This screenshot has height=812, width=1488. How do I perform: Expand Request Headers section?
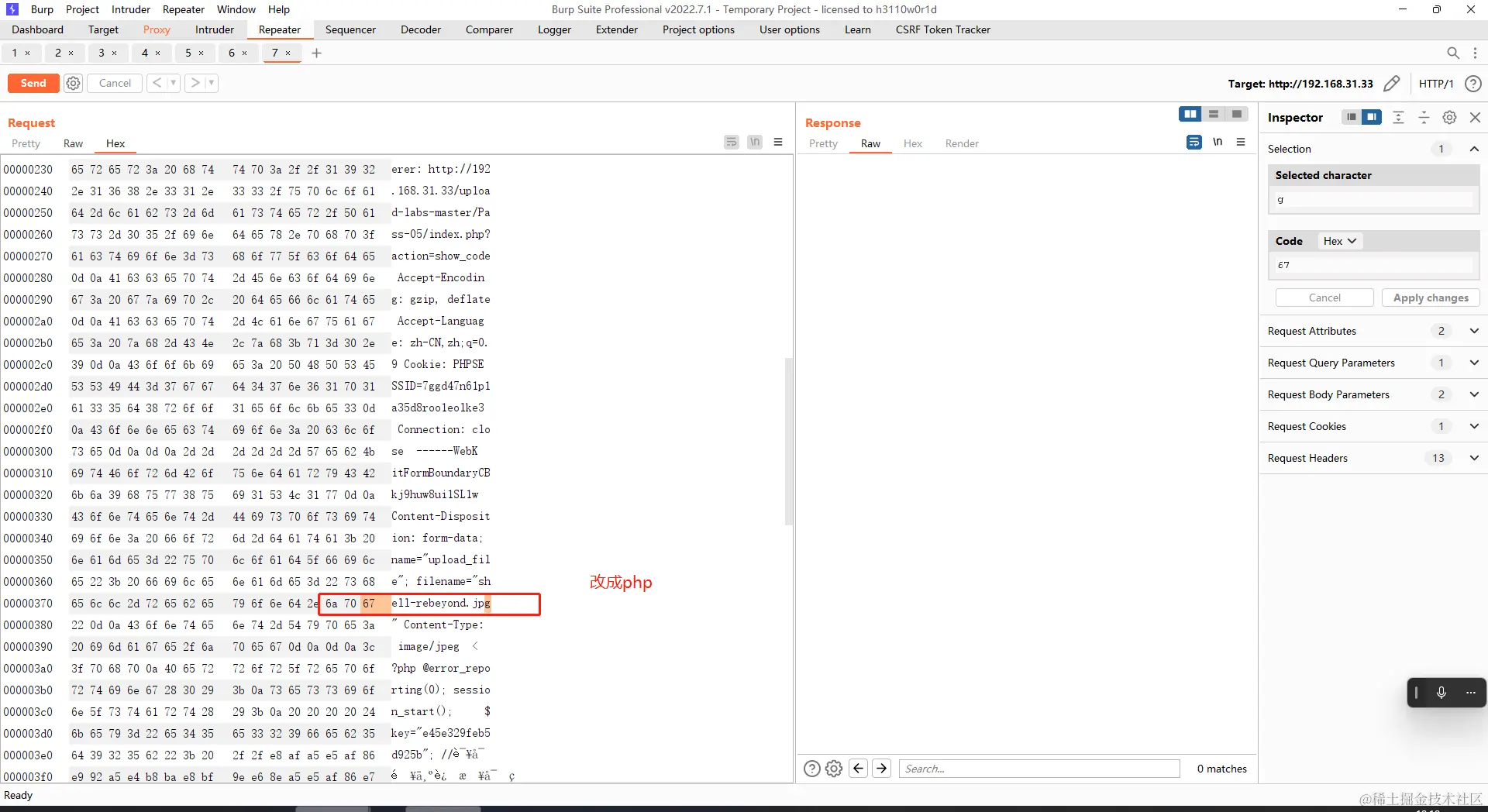(x=1474, y=458)
